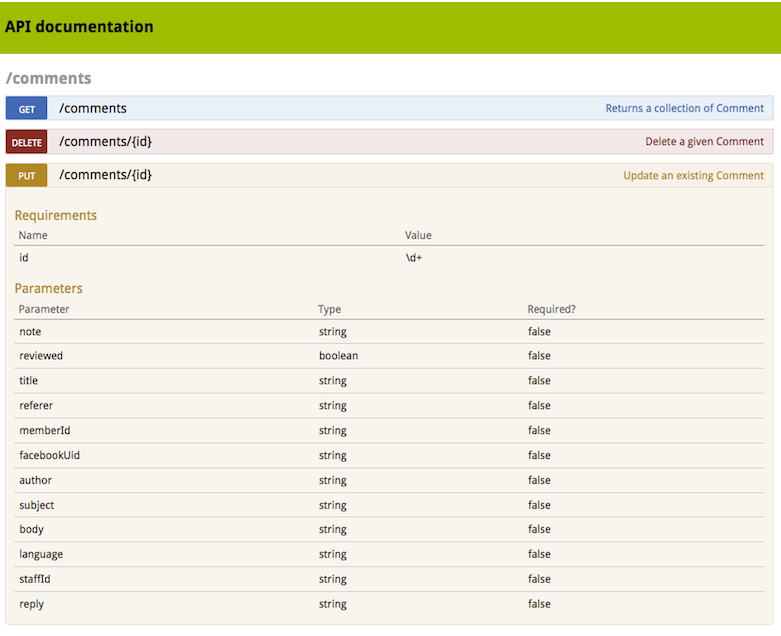Open the /comments section heading
Viewport: 781px width, 636px height.
[48, 78]
